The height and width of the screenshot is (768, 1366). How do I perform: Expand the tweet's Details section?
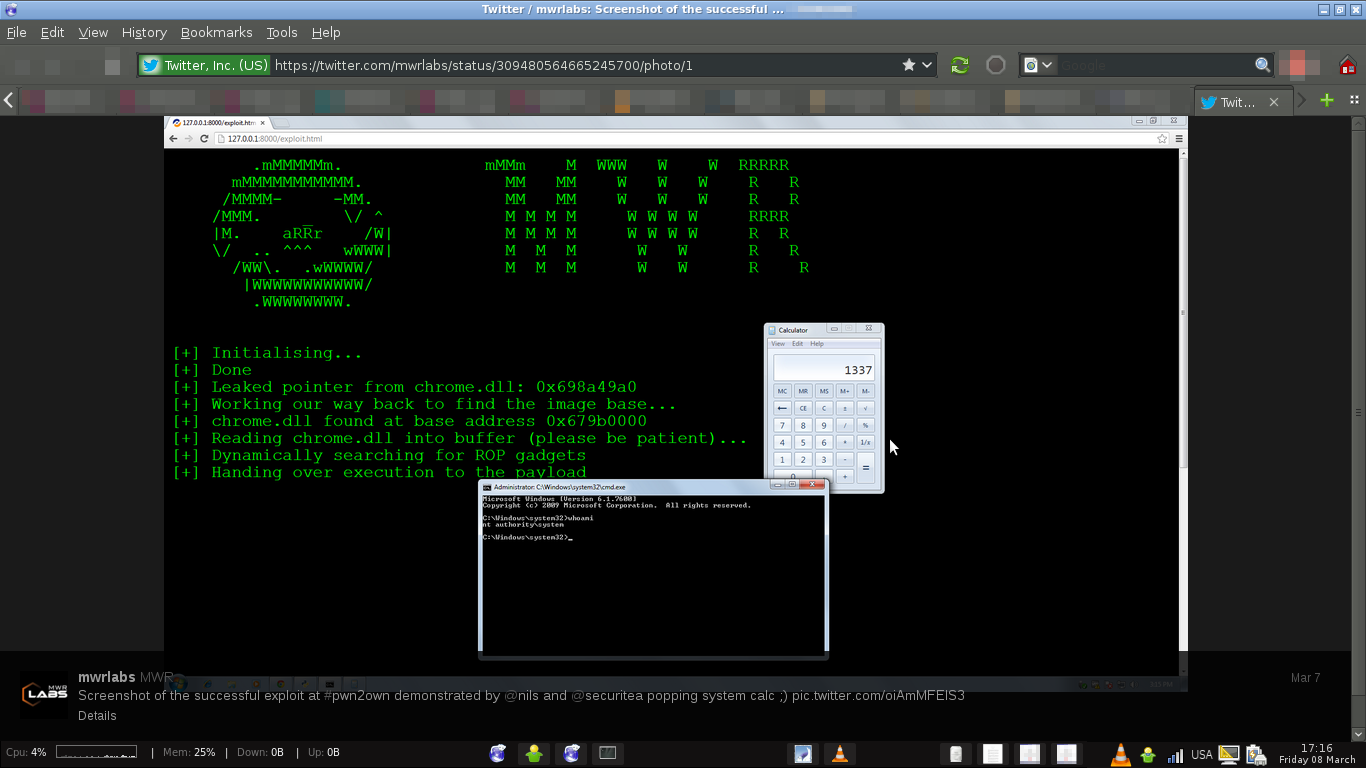click(x=97, y=715)
